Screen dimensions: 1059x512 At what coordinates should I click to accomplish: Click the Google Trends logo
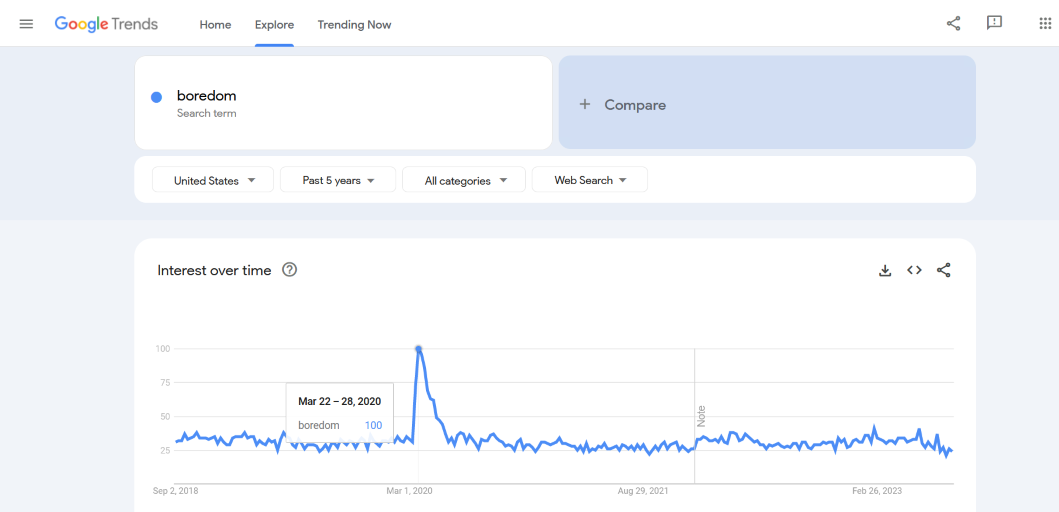(106, 24)
